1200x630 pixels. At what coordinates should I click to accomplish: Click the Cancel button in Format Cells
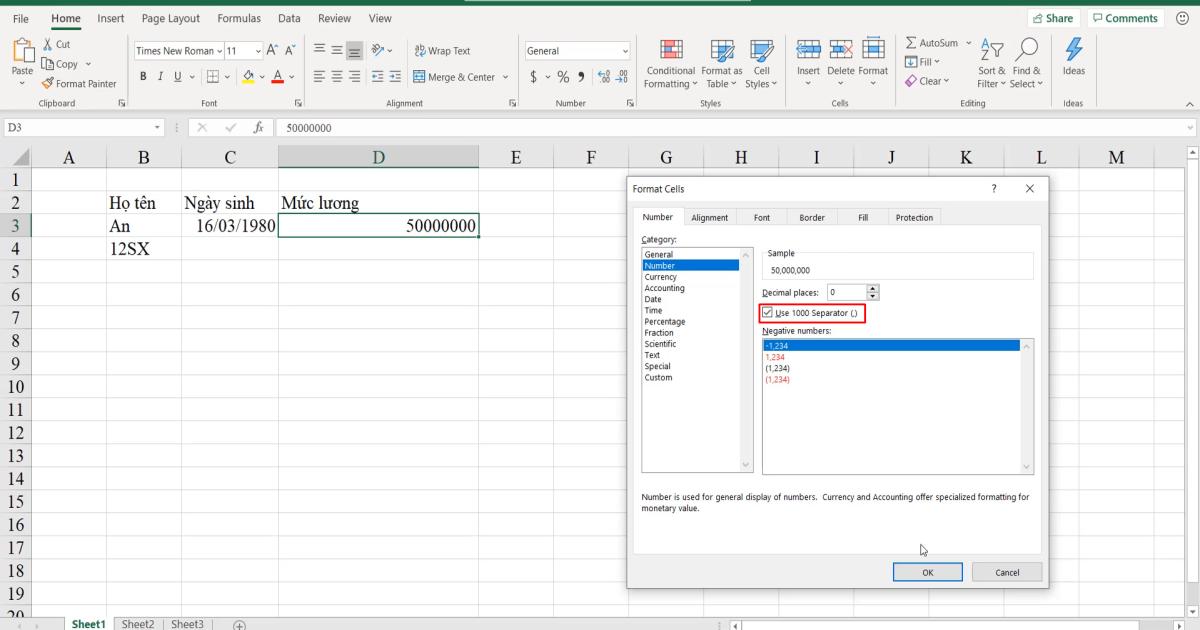(1006, 571)
